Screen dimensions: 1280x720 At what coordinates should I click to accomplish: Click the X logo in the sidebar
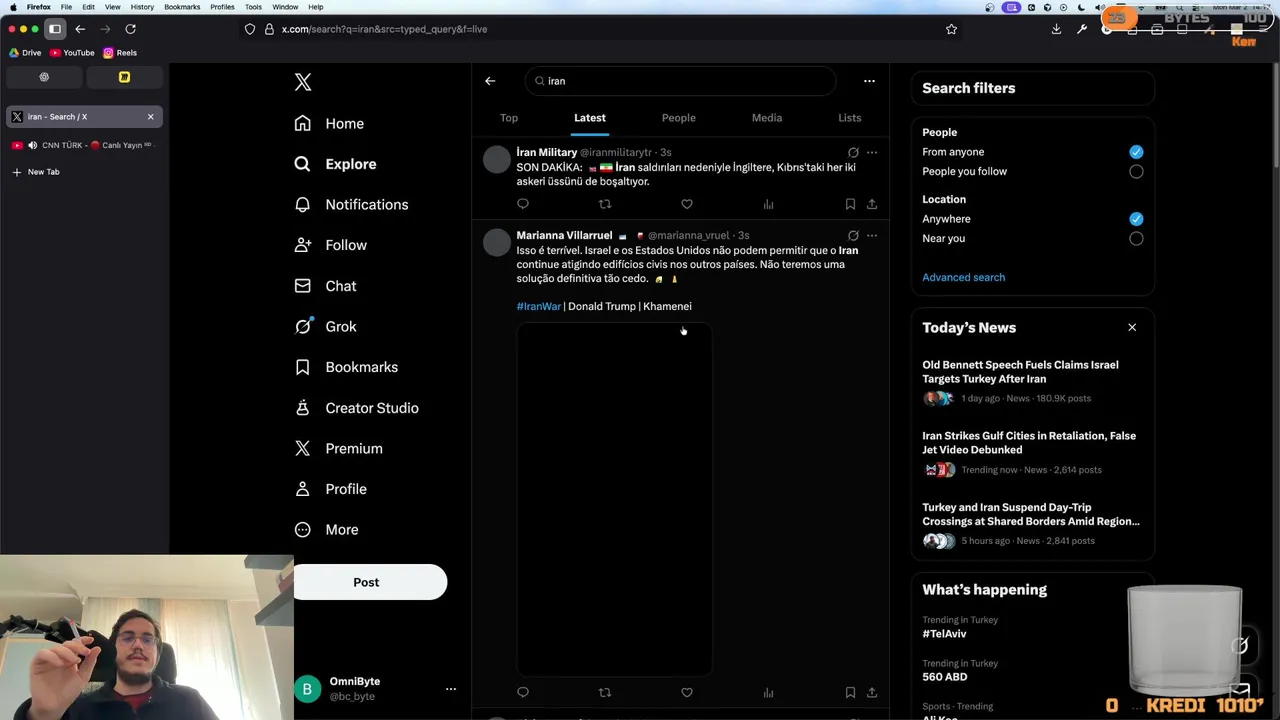(x=303, y=82)
